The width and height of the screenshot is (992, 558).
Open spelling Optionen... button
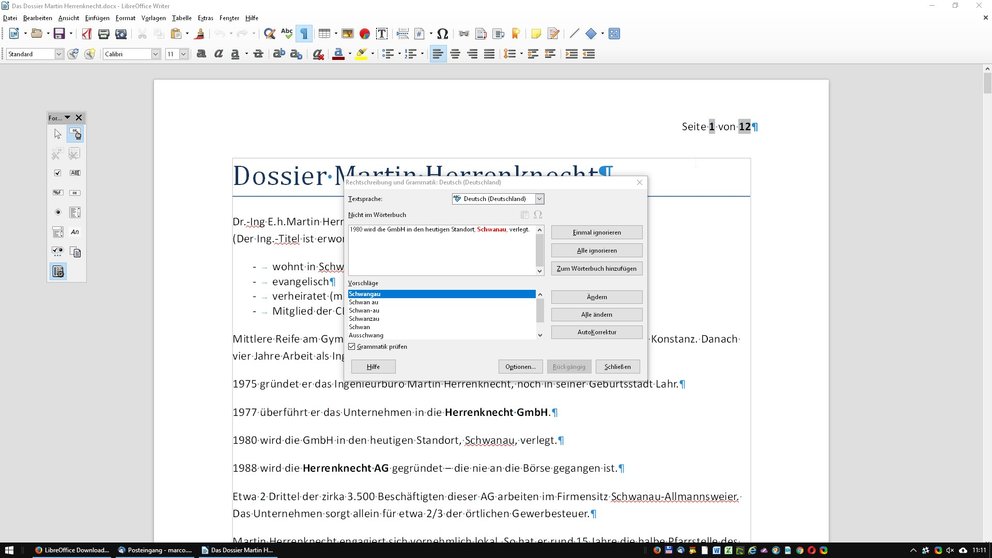coord(520,367)
